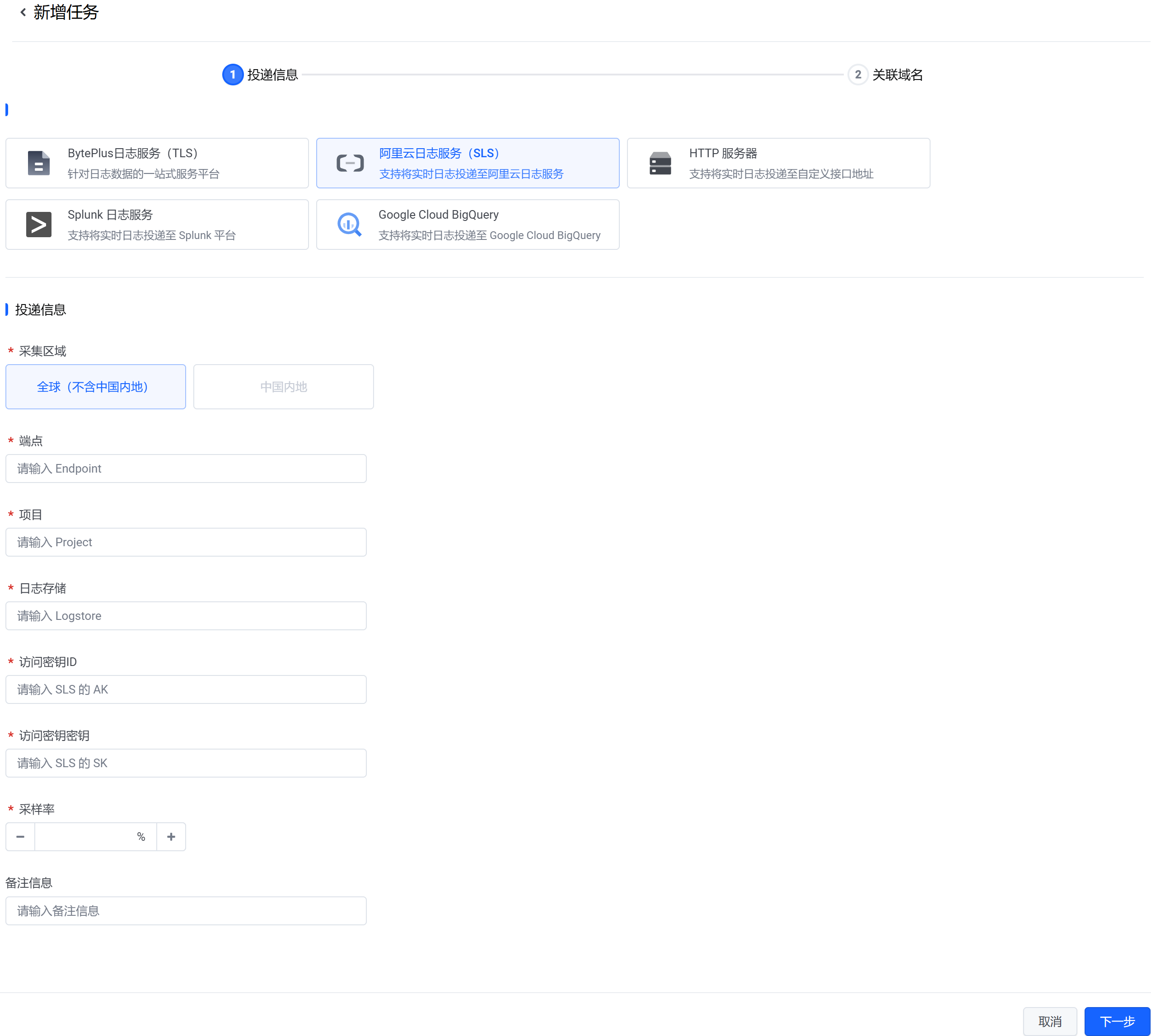The image size is (1151, 1036).
Task: Click the Google Cloud BigQuery magnifier icon
Action: point(350,224)
